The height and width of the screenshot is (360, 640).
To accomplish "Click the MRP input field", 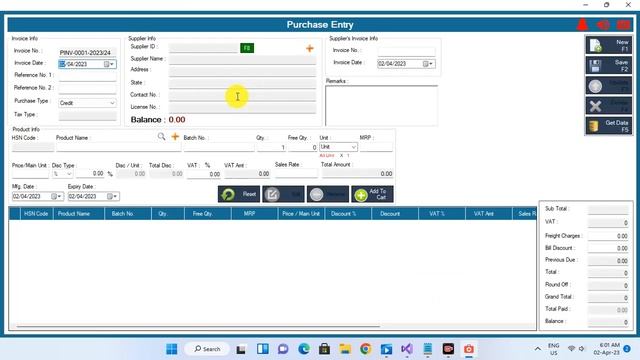I will coord(376,147).
